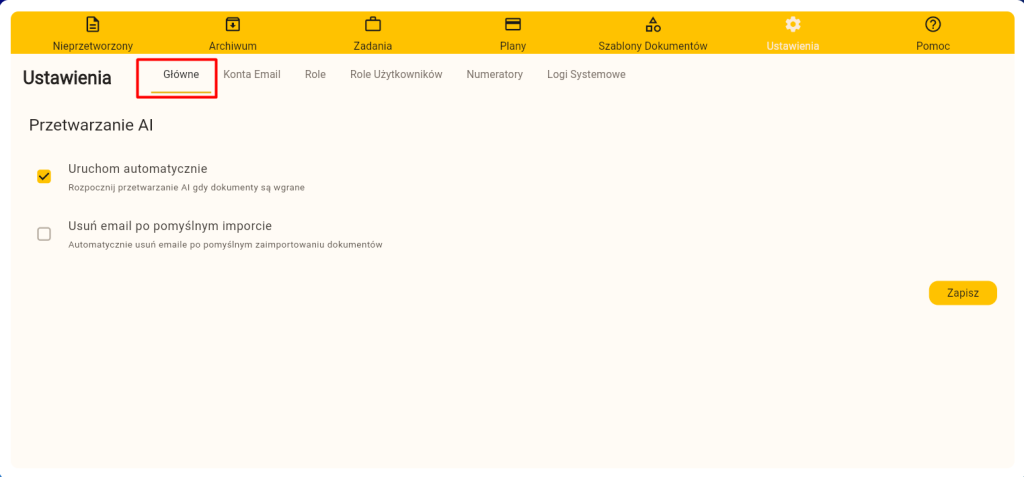The width and height of the screenshot is (1024, 477).
Task: Click the Przetwarzanie AI section title
Action: (91, 125)
